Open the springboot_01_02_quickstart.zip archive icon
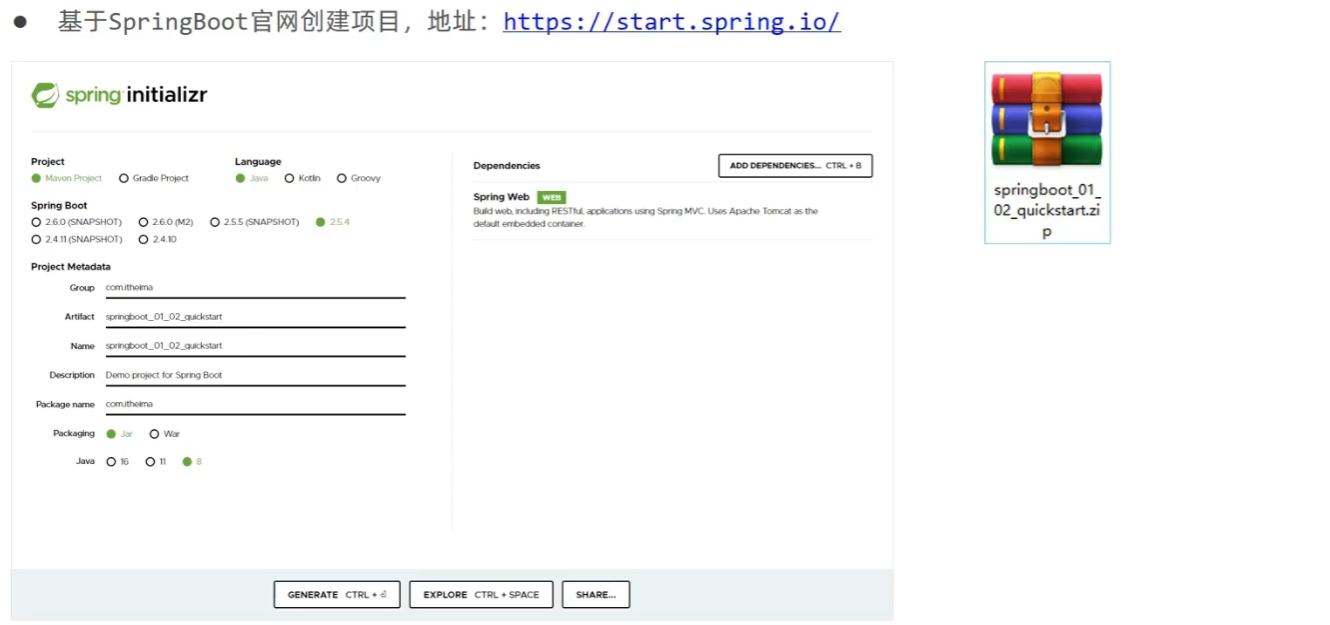This screenshot has height=625, width=1330. (x=1047, y=152)
